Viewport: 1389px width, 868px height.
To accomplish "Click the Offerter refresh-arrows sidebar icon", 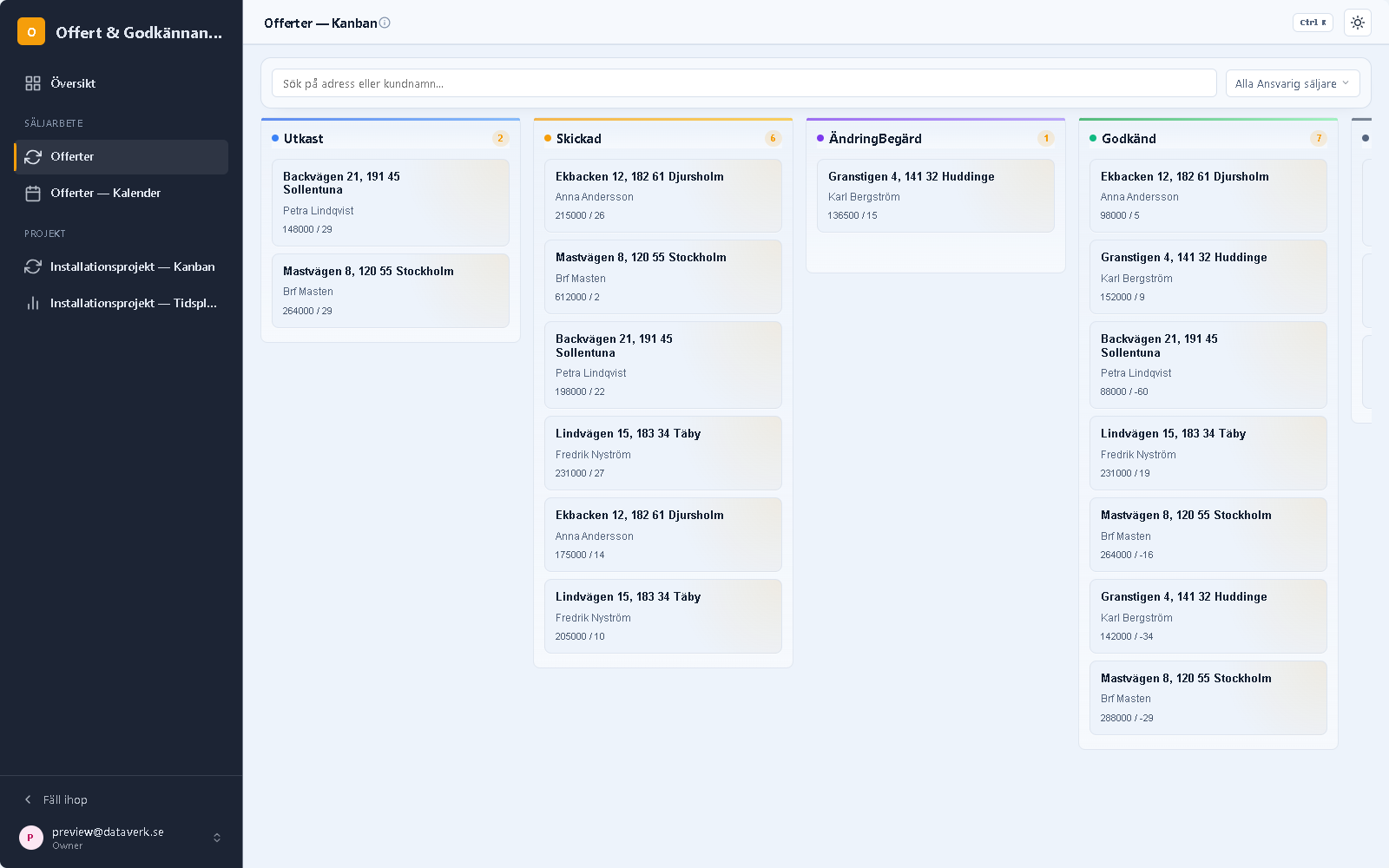I will pos(33,156).
